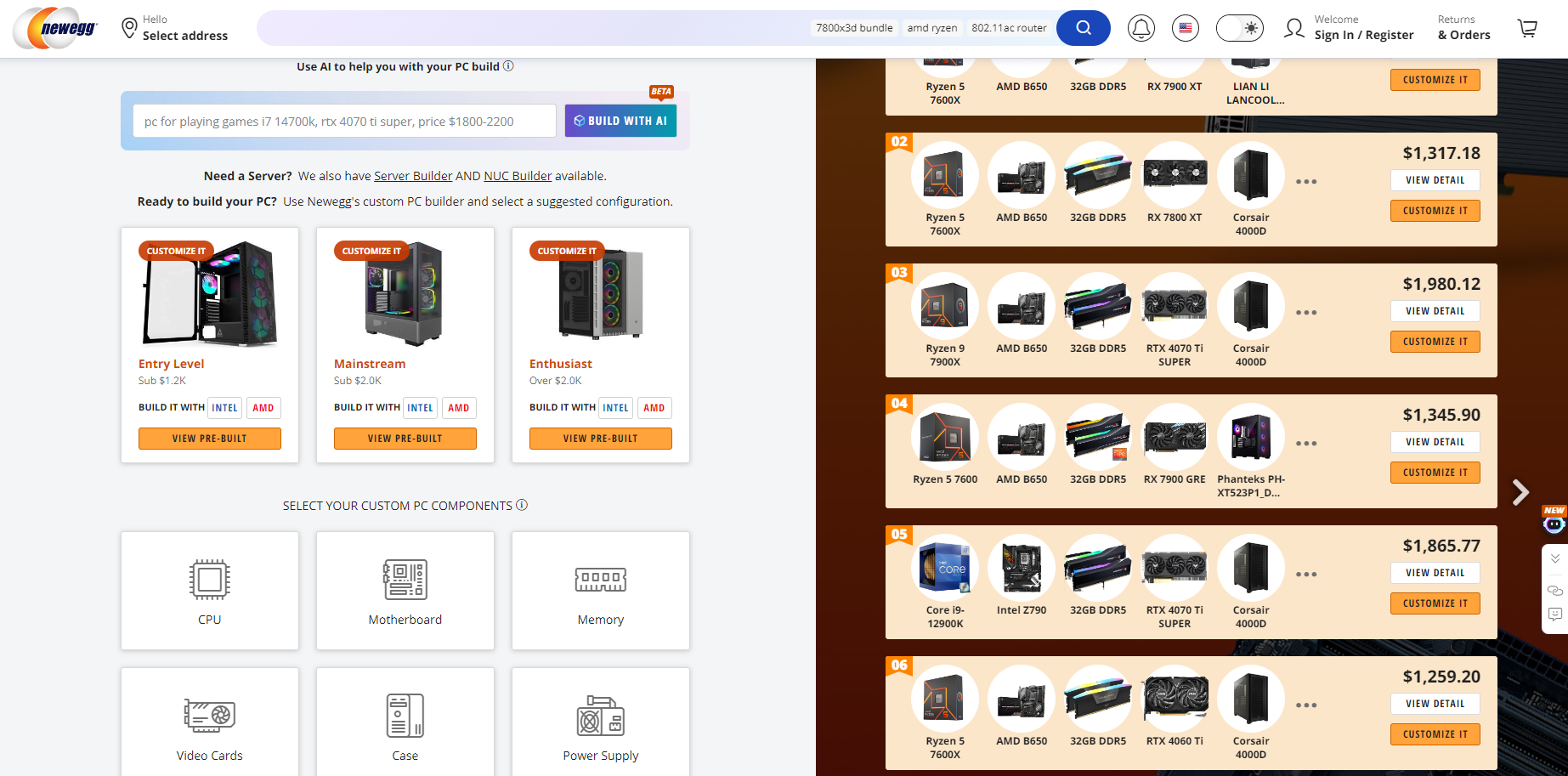Click Customize It on LIAN LI LANCOOL build
Image resolution: width=1568 pixels, height=776 pixels.
[x=1435, y=80]
